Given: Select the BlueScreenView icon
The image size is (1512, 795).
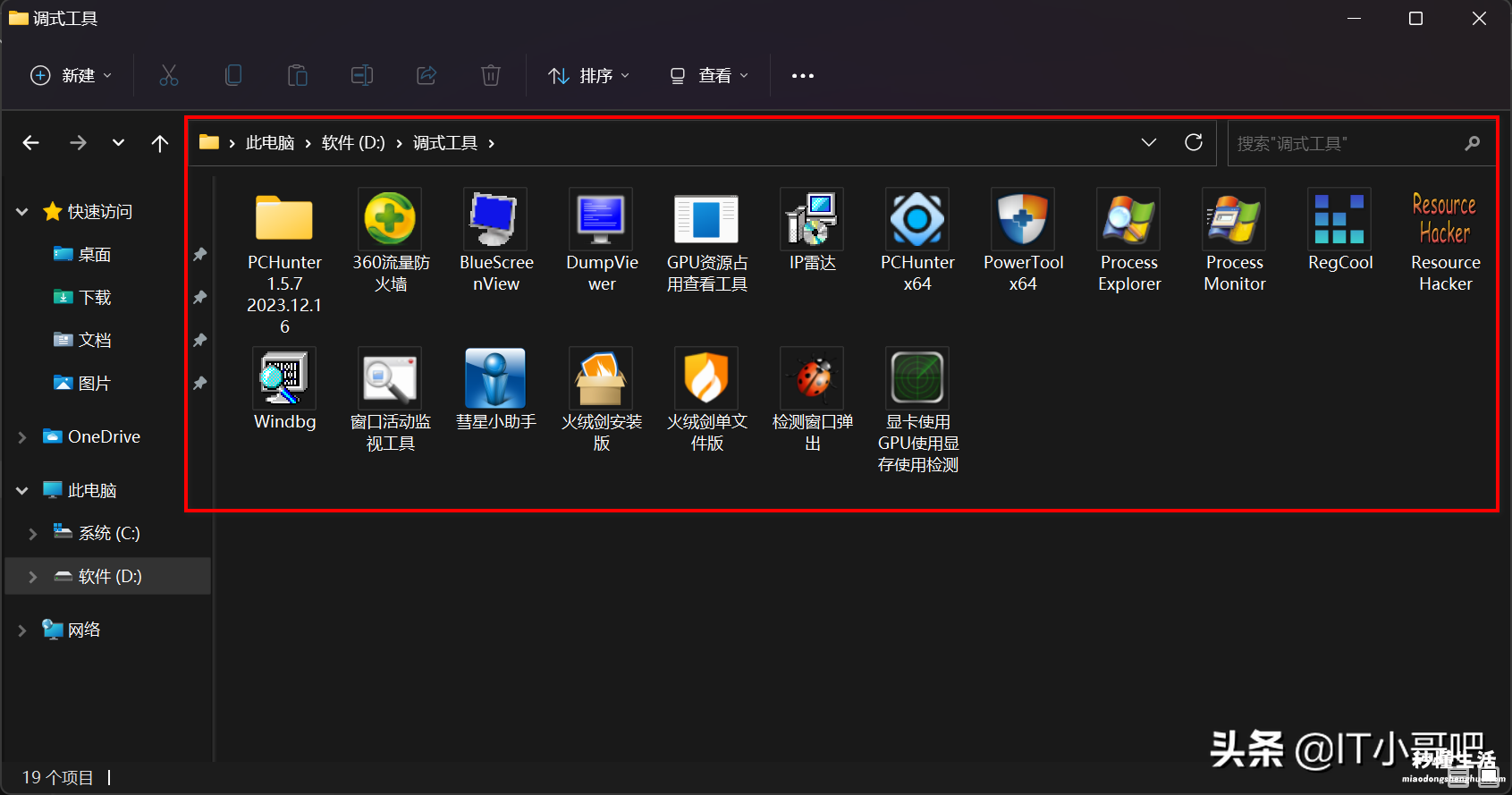Looking at the screenshot, I should 495,219.
